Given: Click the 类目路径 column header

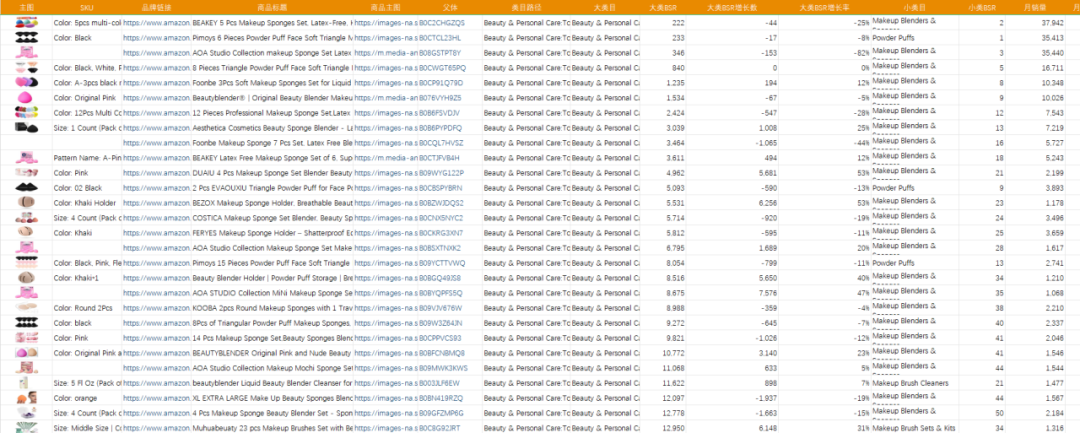Looking at the screenshot, I should coord(526,8).
